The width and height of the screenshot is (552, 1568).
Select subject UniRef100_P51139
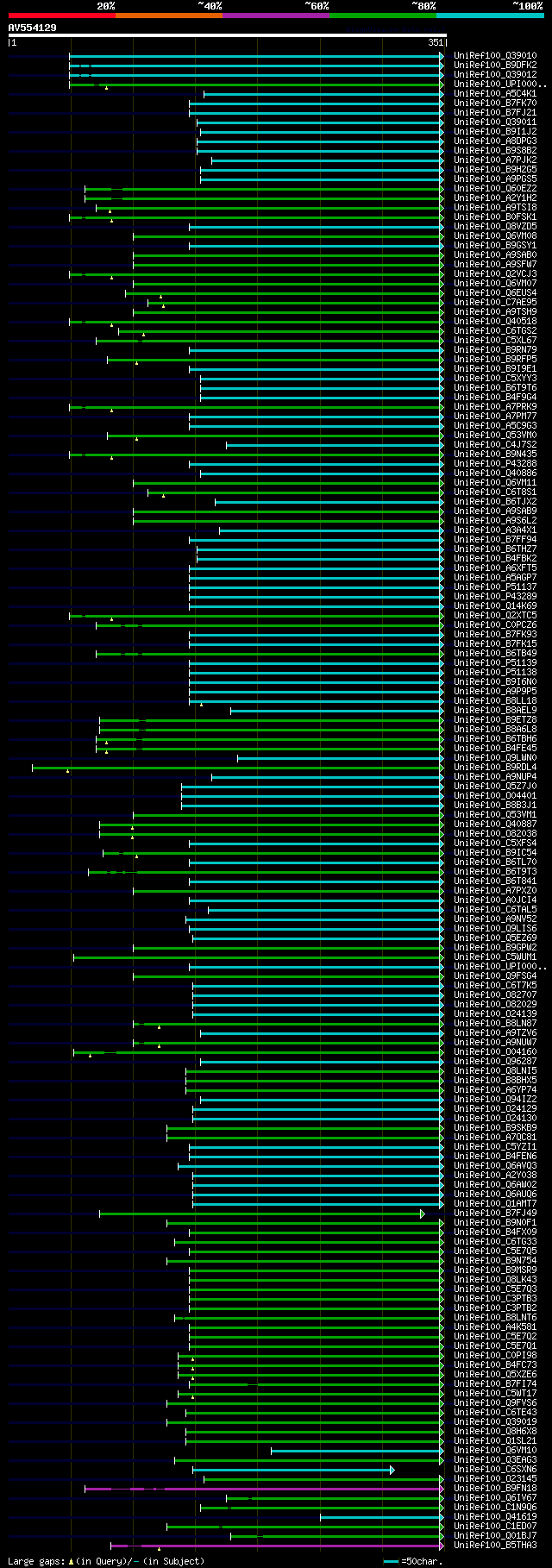(495, 663)
